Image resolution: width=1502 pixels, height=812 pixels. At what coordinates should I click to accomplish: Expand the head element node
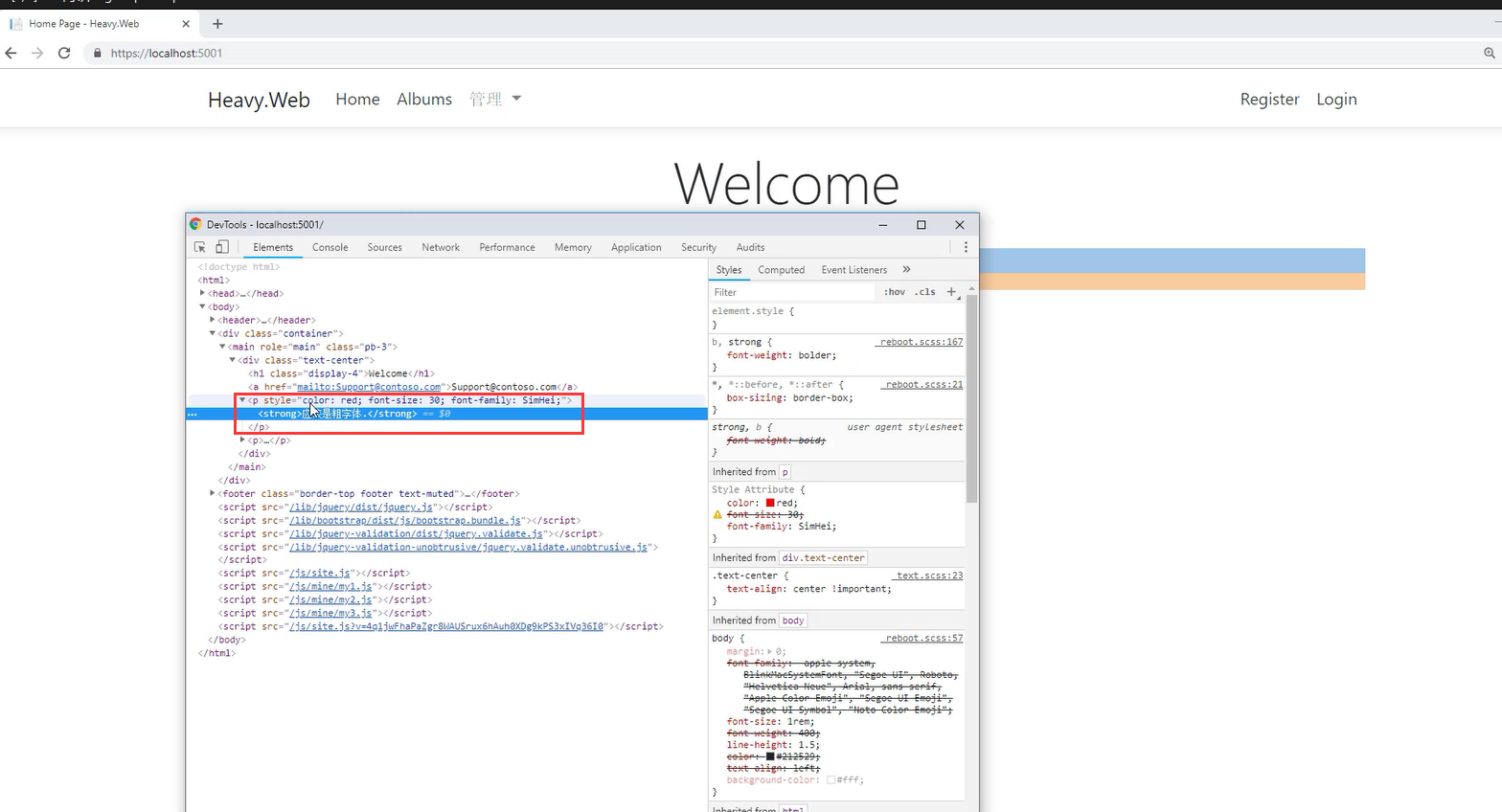pos(202,293)
